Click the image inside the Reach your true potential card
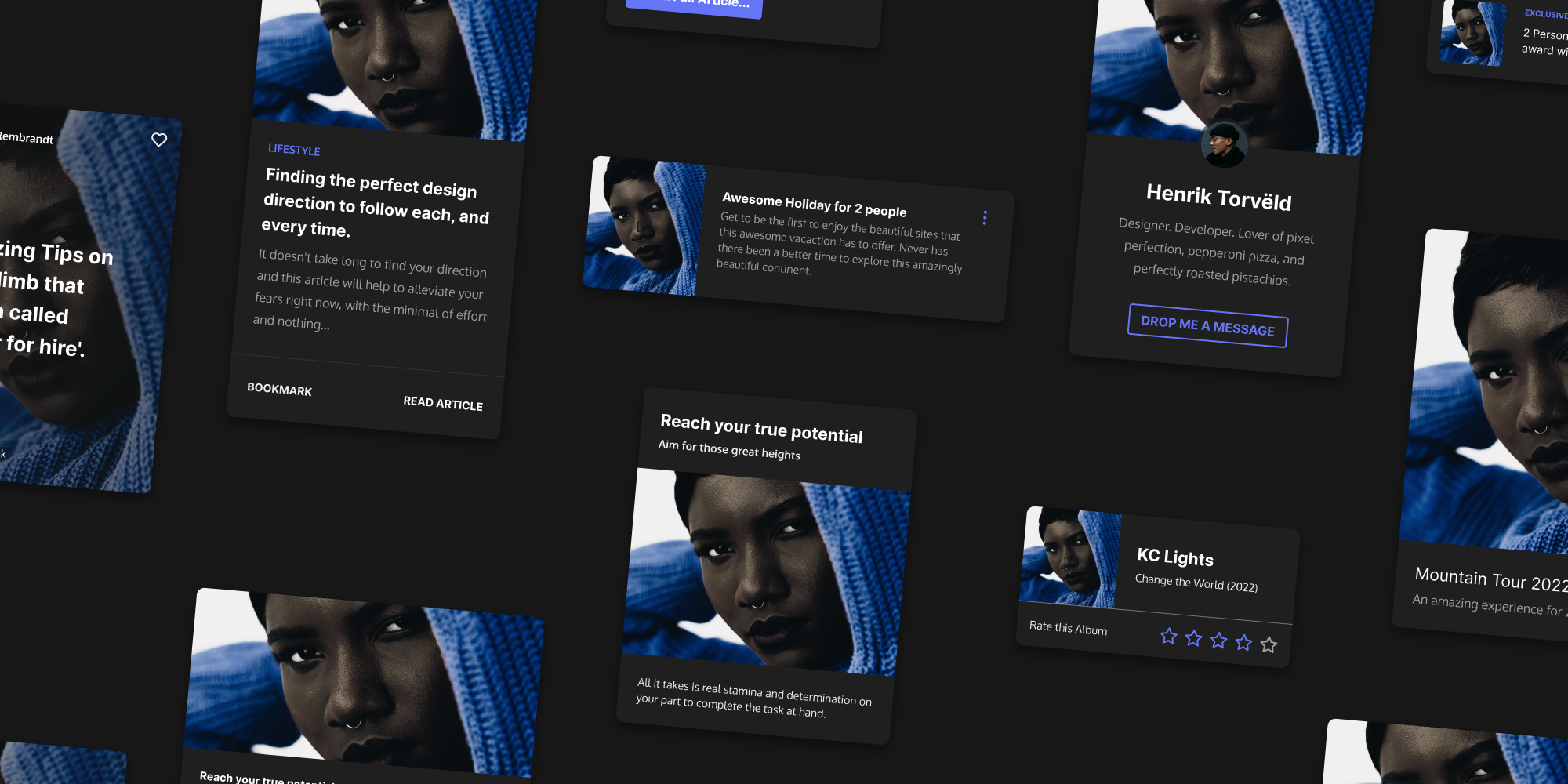Viewport: 1568px width, 784px height. tap(766, 572)
